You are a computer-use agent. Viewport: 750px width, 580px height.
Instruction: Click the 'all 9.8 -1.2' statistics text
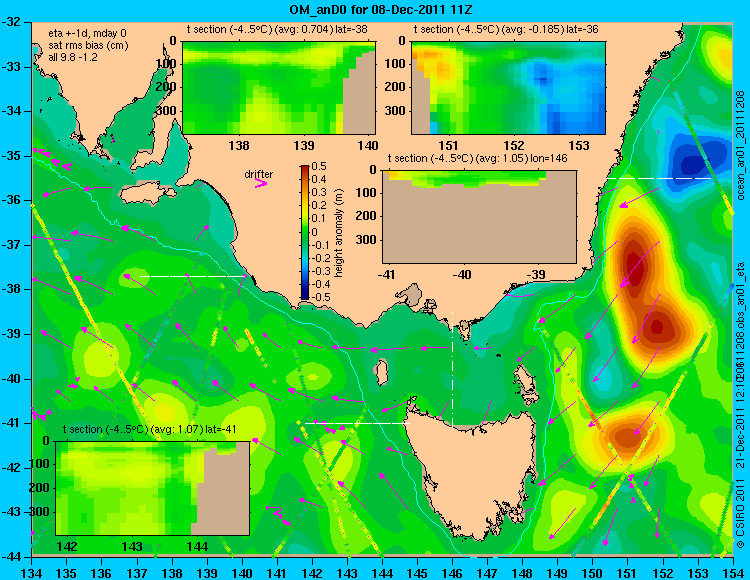point(73,57)
